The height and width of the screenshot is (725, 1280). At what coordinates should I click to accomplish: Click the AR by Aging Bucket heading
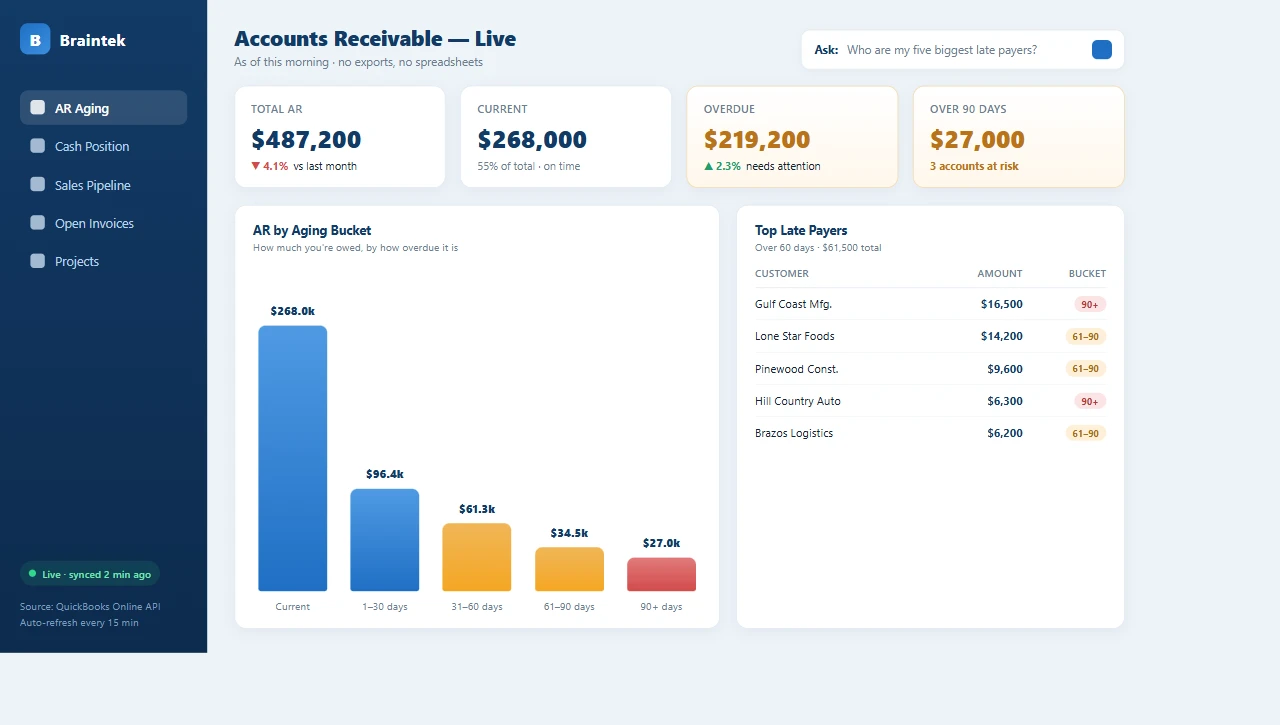[x=312, y=230]
